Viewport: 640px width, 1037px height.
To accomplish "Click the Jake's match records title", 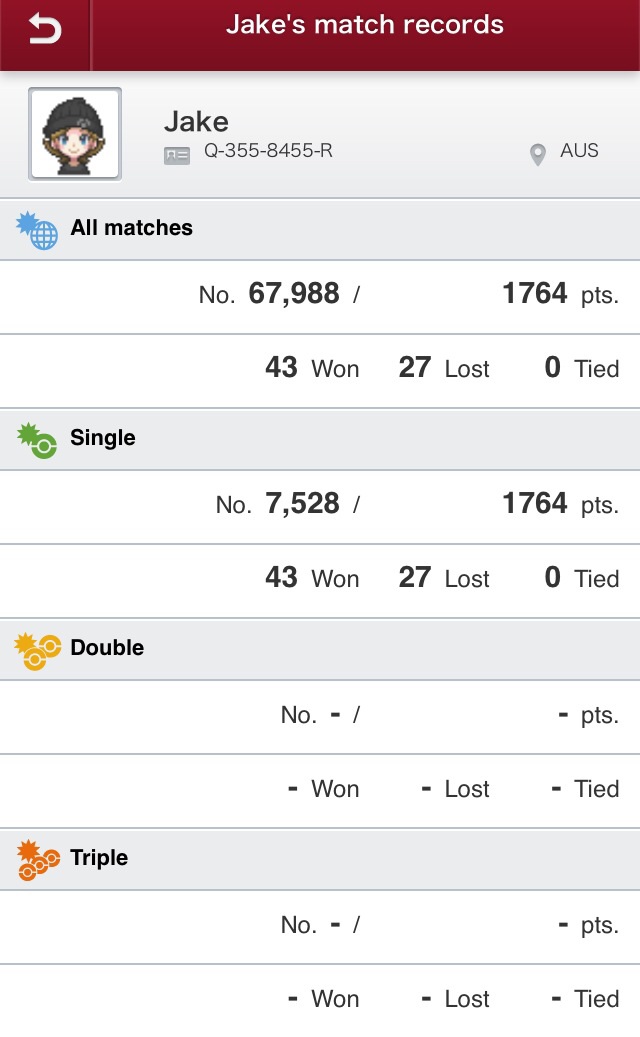I will pyautogui.click(x=364, y=25).
